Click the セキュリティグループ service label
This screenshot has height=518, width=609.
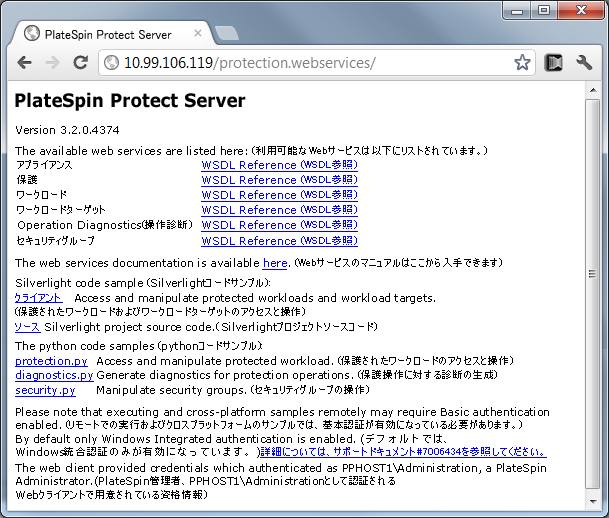point(56,241)
